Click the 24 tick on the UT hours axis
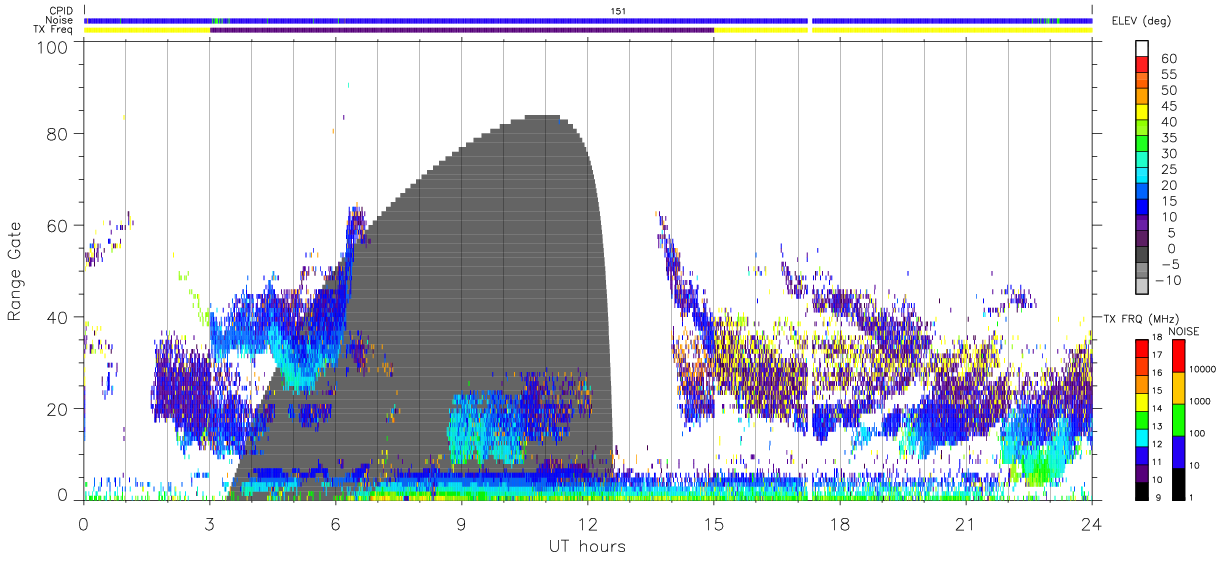The height and width of the screenshot is (567, 1228). click(1092, 524)
